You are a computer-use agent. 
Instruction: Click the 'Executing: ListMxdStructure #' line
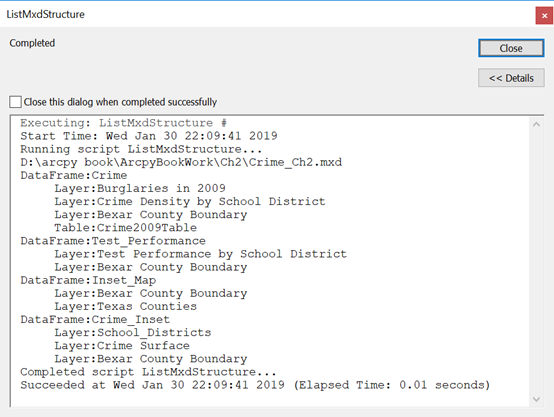pos(123,123)
